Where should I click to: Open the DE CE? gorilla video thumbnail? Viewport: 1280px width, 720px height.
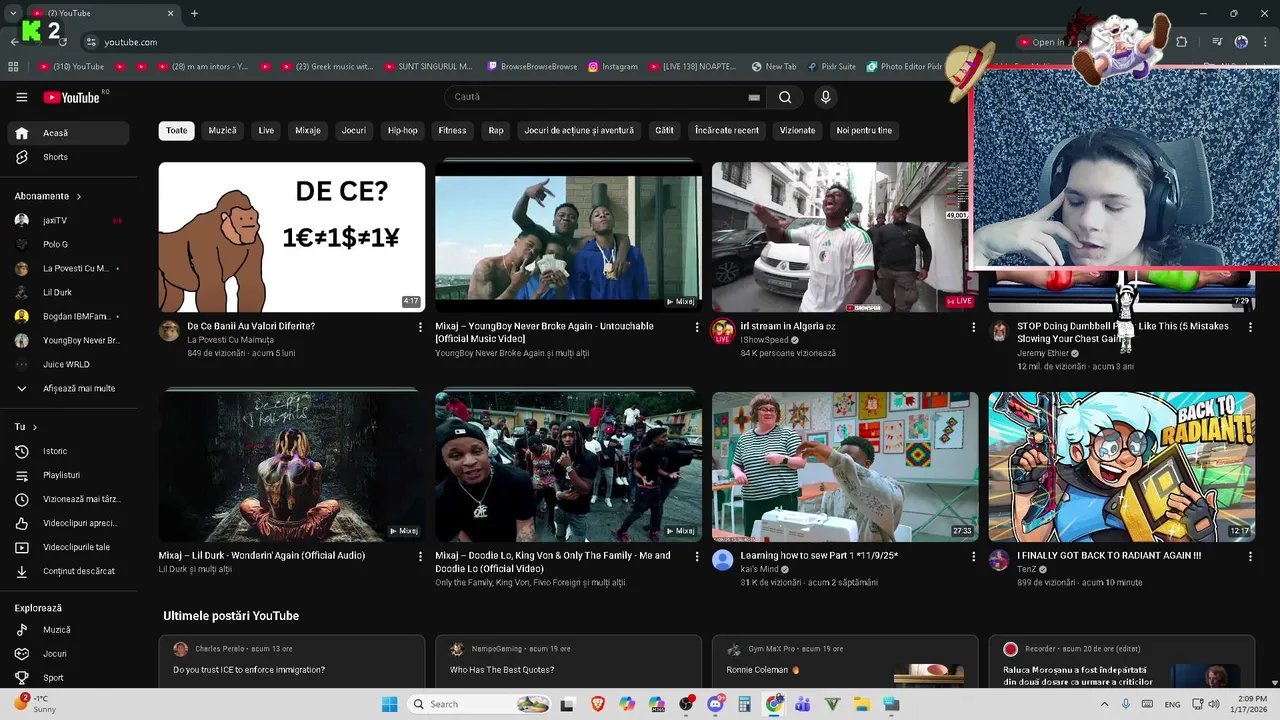292,237
